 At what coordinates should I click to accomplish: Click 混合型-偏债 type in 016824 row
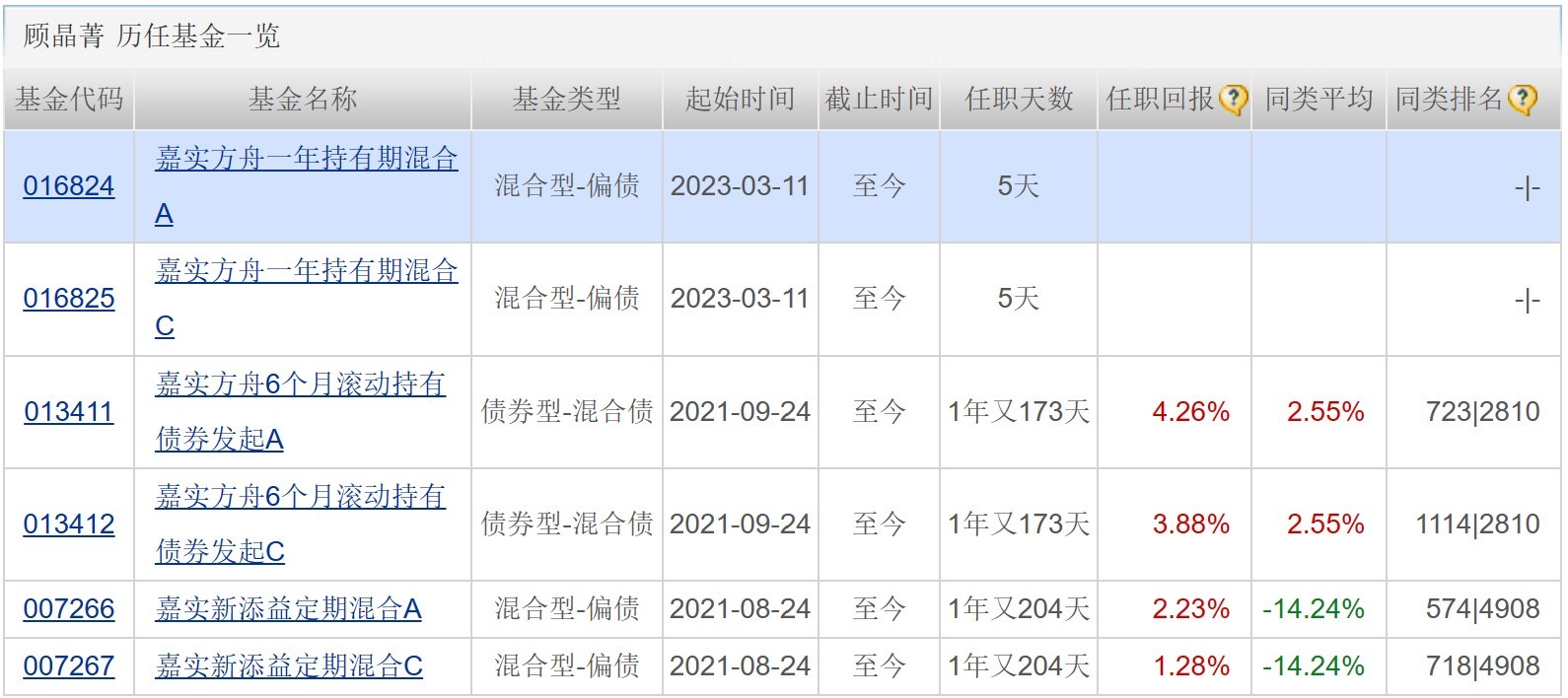click(x=567, y=186)
